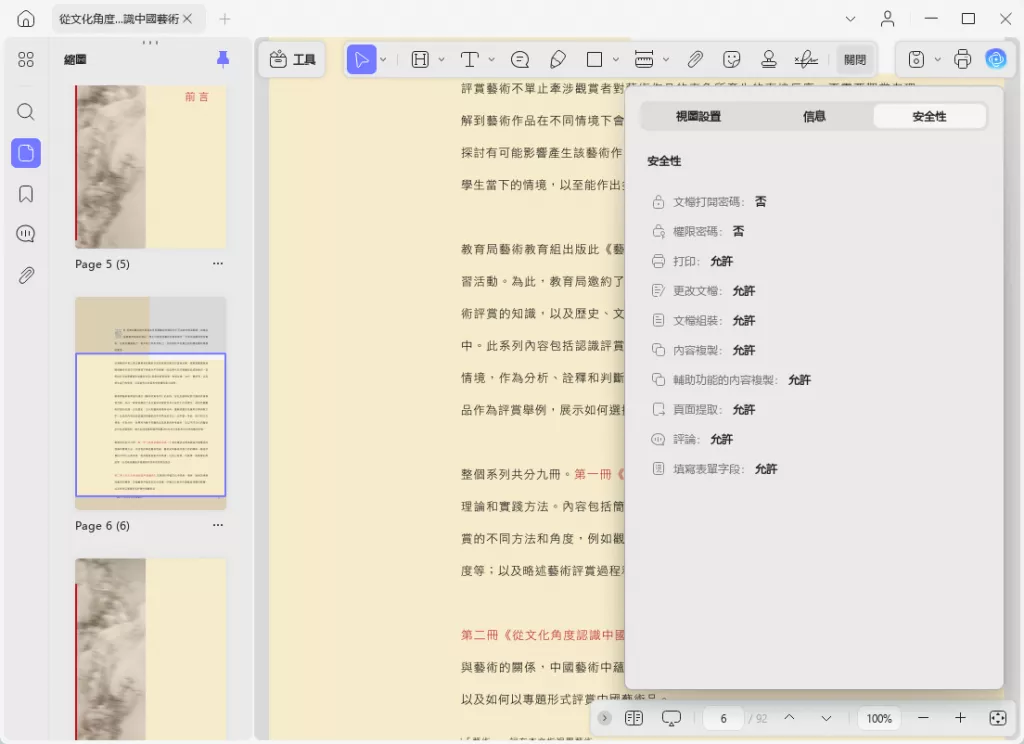Switch to the 信息 tab
This screenshot has height=744, width=1024.
pos(814,116)
